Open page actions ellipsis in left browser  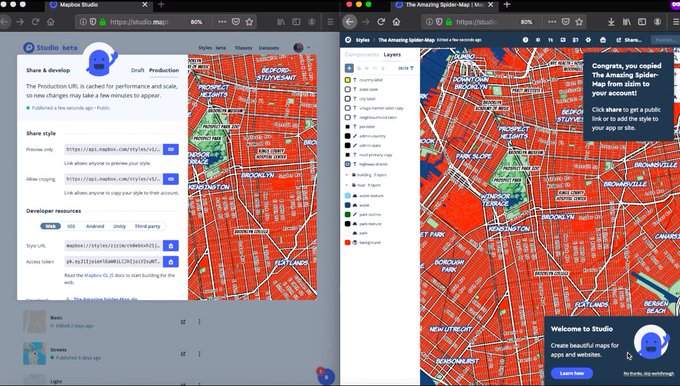222,22
